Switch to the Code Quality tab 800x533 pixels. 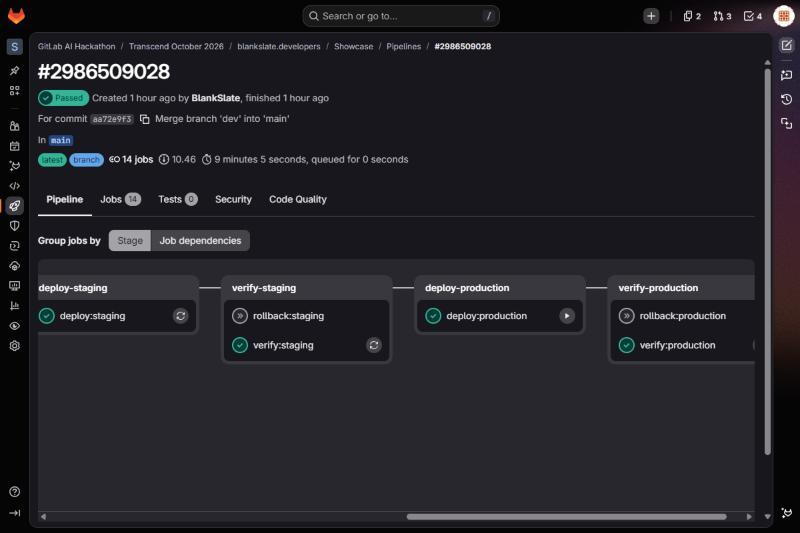click(298, 199)
